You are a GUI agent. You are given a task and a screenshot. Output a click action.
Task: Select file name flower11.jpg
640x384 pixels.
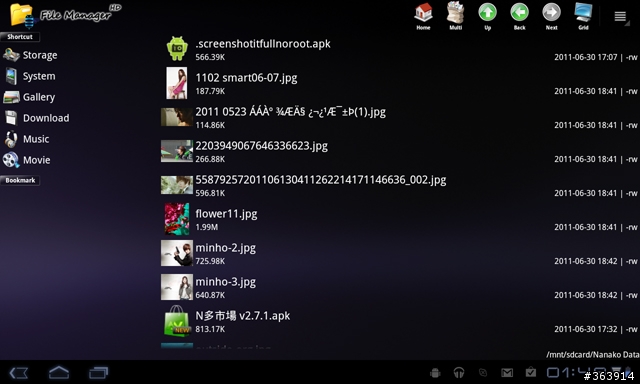pyautogui.click(x=226, y=214)
